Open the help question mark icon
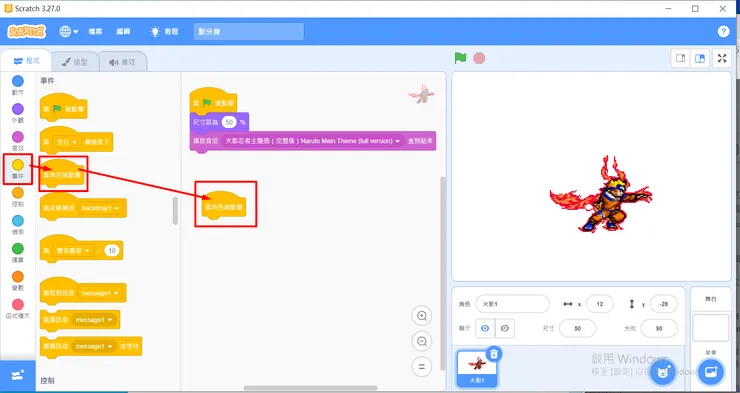 (723, 32)
